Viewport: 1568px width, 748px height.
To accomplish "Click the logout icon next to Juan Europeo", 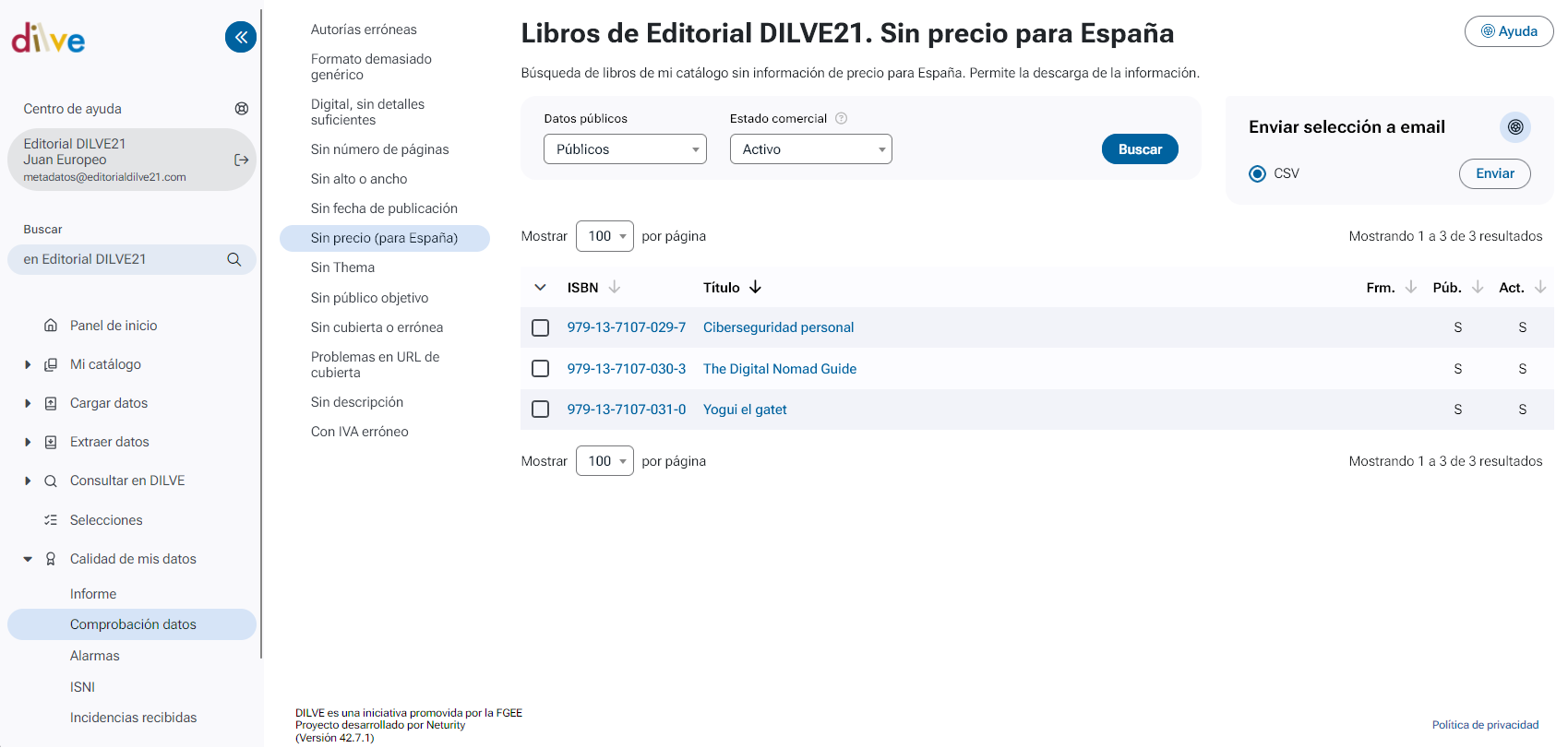I will click(x=242, y=160).
